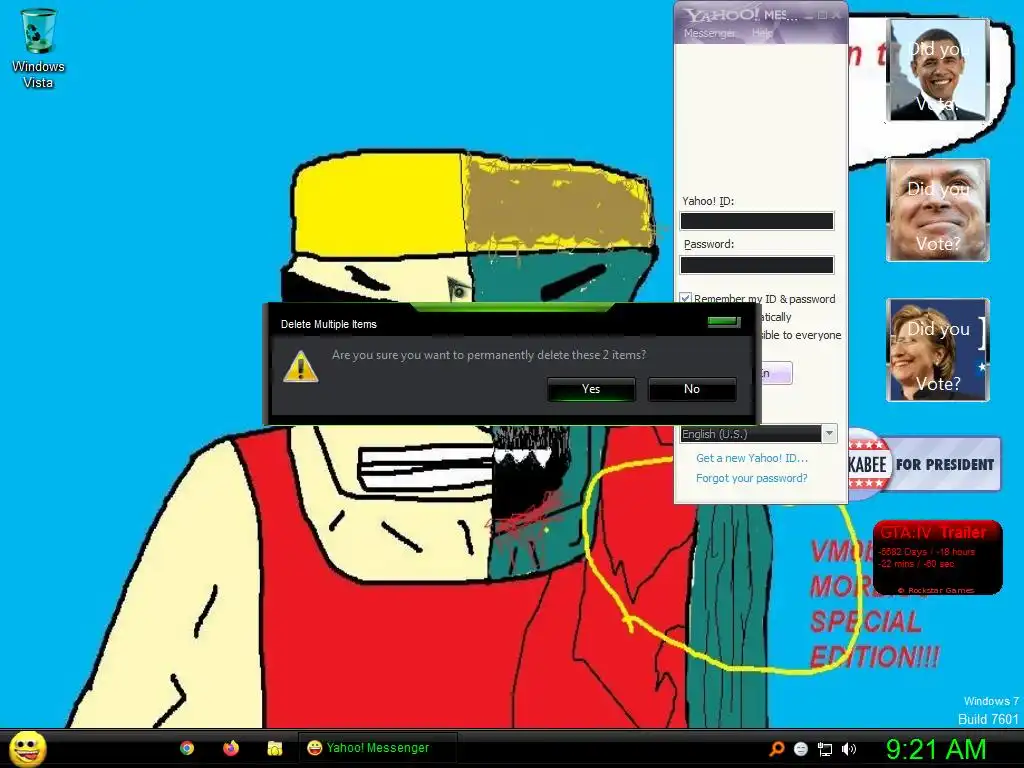The width and height of the screenshot is (1024, 768).
Task: Click the McCain Did you Vote gadget
Action: pos(938,210)
